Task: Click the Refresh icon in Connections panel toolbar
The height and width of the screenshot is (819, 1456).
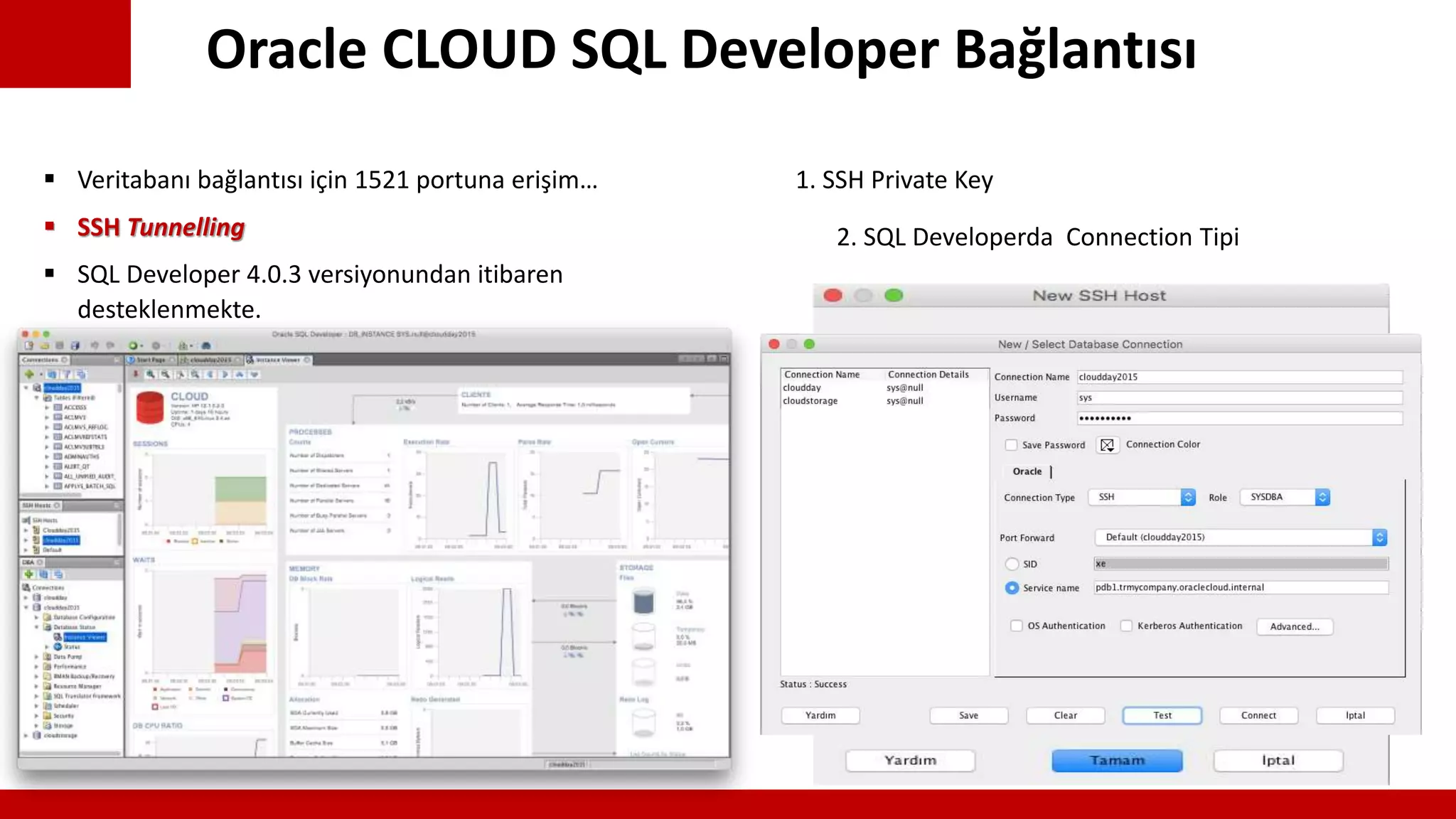Action: (53, 374)
